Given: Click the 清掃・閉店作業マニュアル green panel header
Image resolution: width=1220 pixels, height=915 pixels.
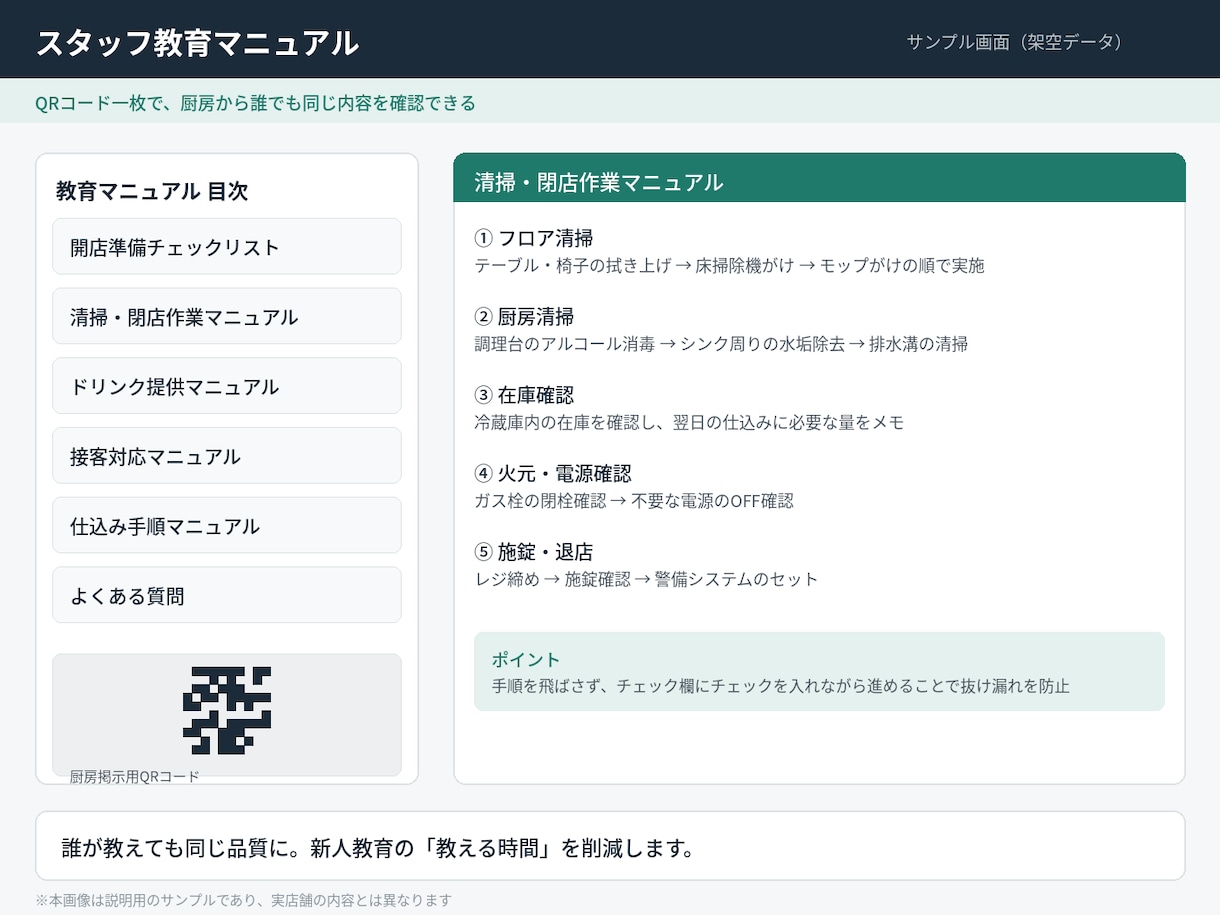Looking at the screenshot, I should [x=819, y=178].
